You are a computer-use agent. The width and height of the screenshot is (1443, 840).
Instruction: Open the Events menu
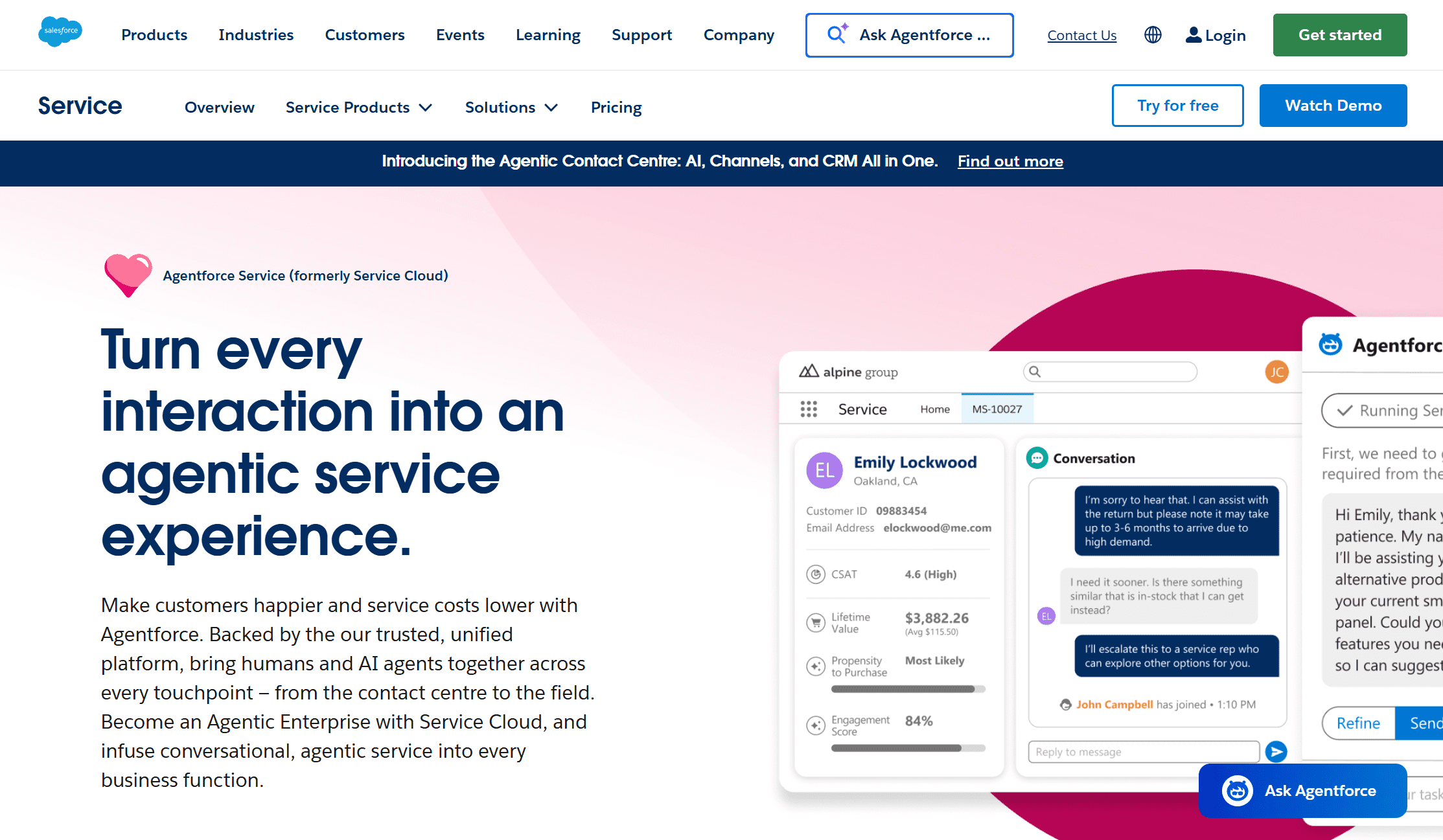[x=460, y=35]
